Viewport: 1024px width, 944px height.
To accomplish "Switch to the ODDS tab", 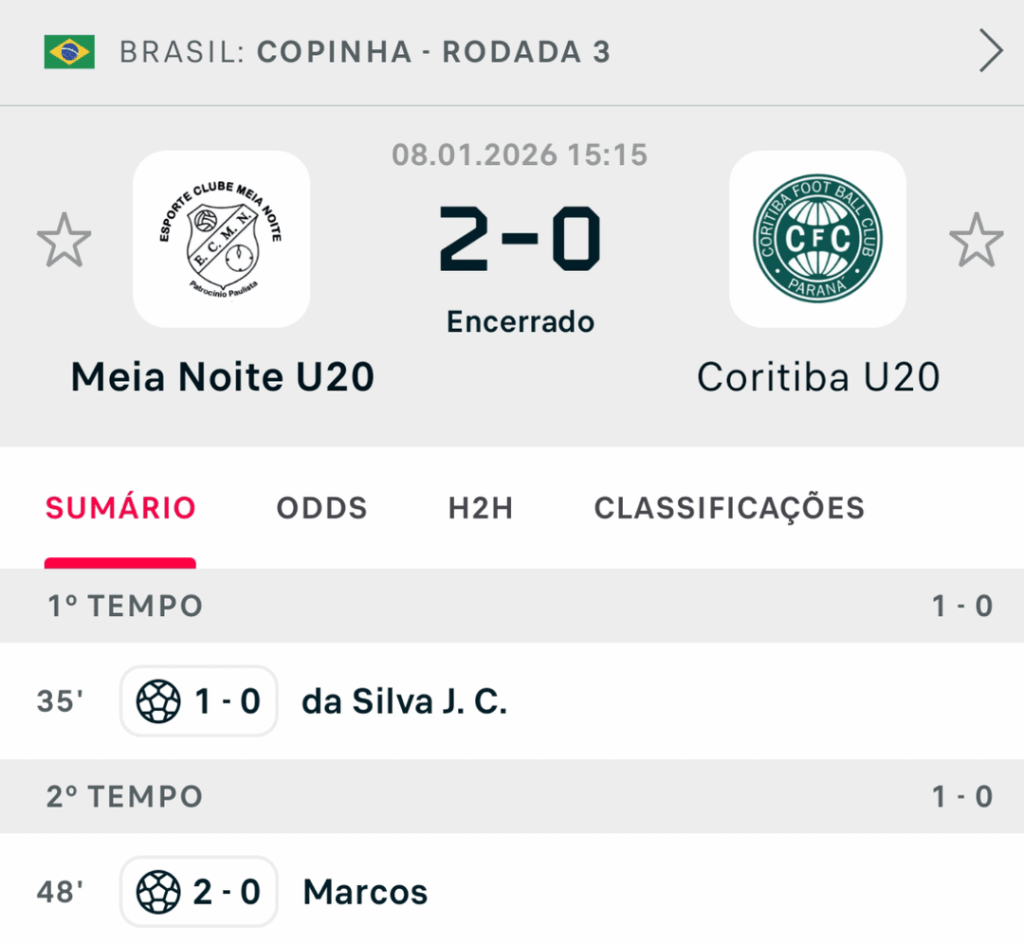I will (321, 508).
